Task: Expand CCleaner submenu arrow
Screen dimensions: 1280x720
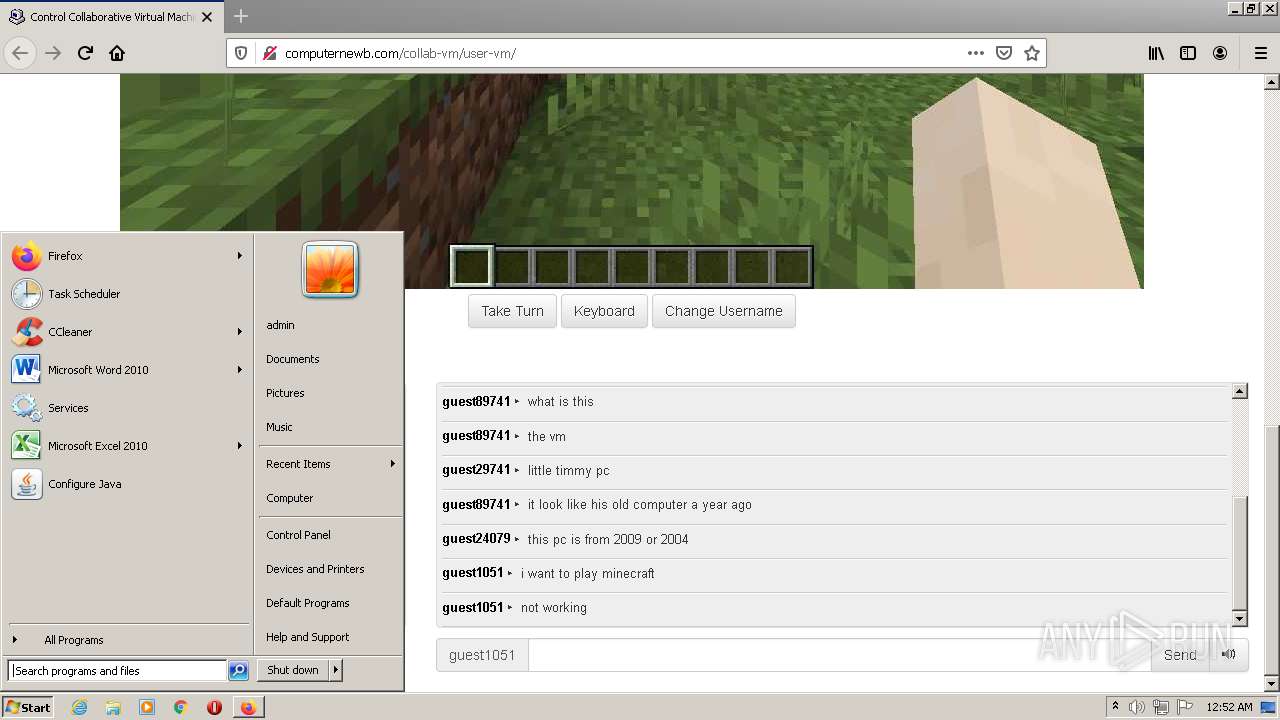Action: point(240,332)
